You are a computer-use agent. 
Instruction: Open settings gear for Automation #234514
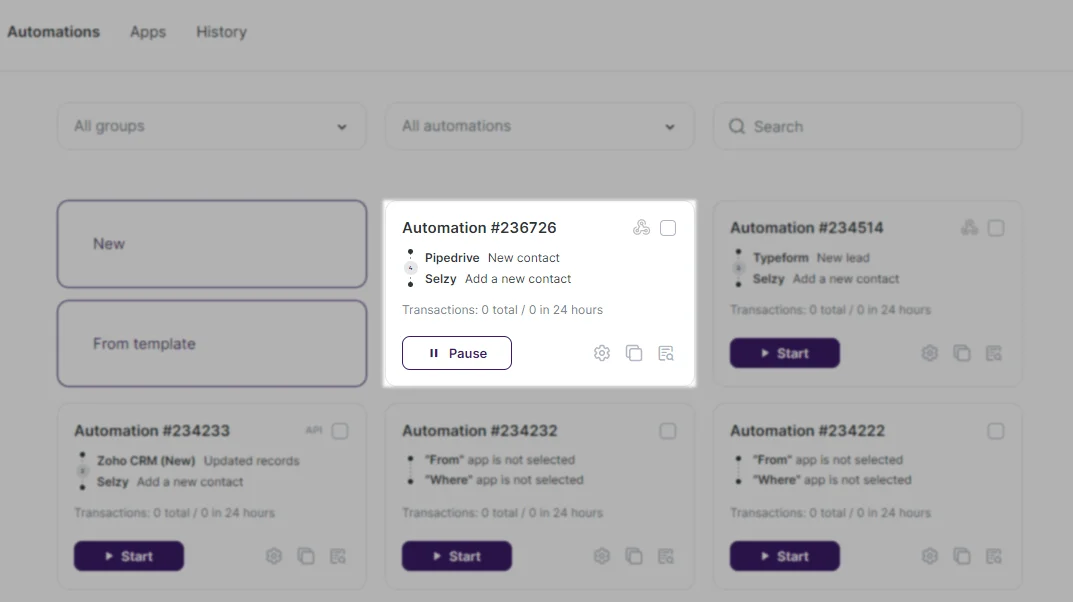929,353
